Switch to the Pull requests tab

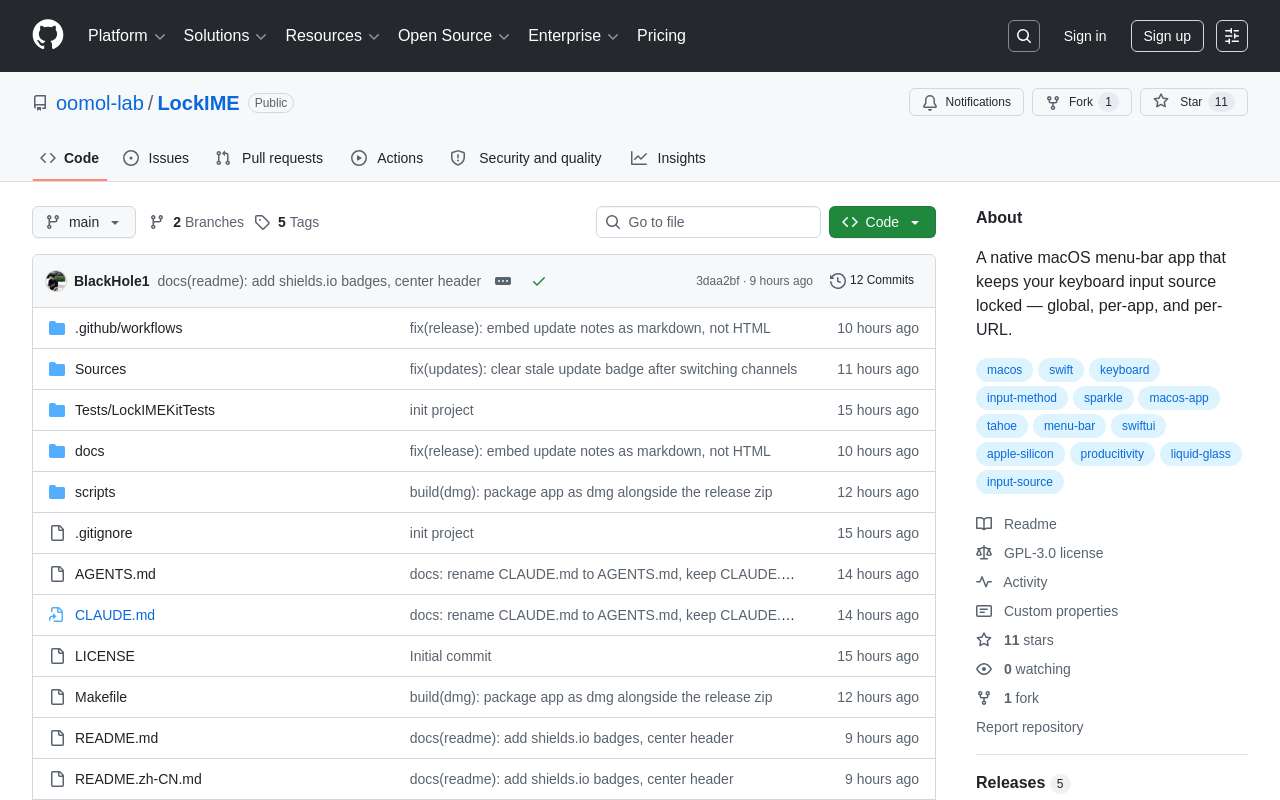point(269,158)
